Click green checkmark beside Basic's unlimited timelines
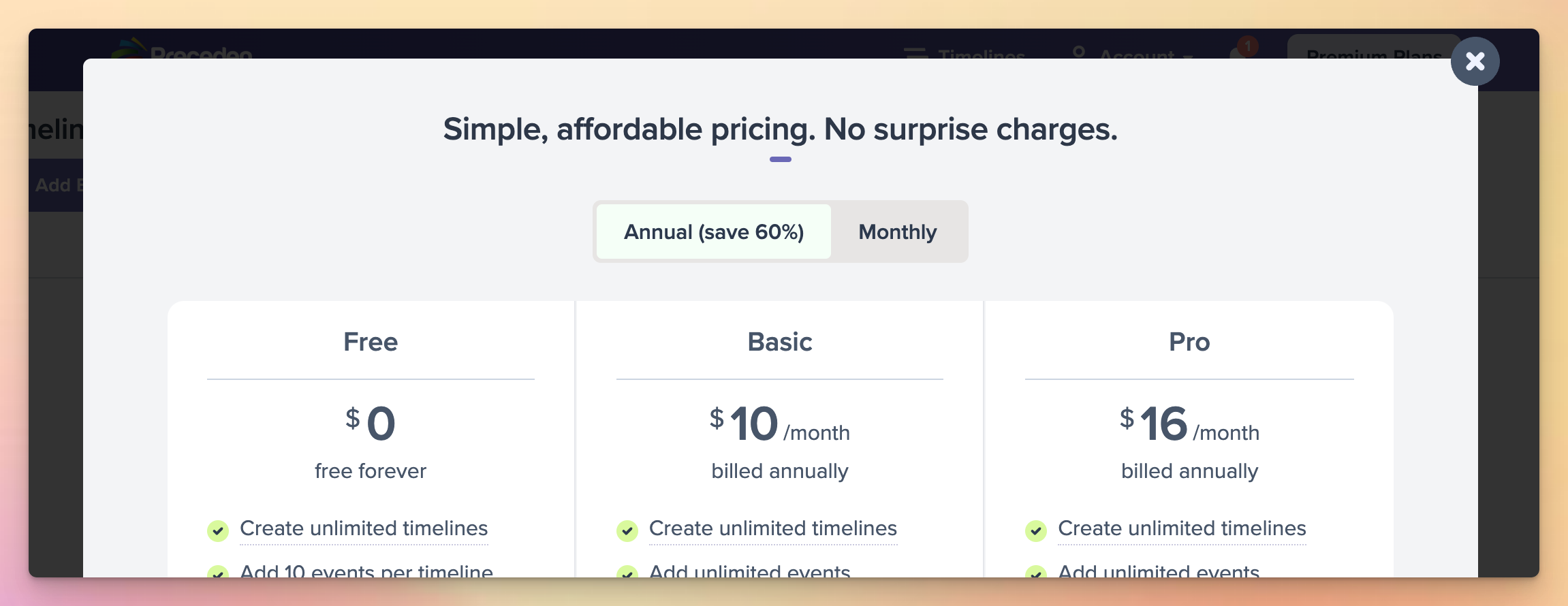This screenshot has width=1568, height=606. coord(627,530)
